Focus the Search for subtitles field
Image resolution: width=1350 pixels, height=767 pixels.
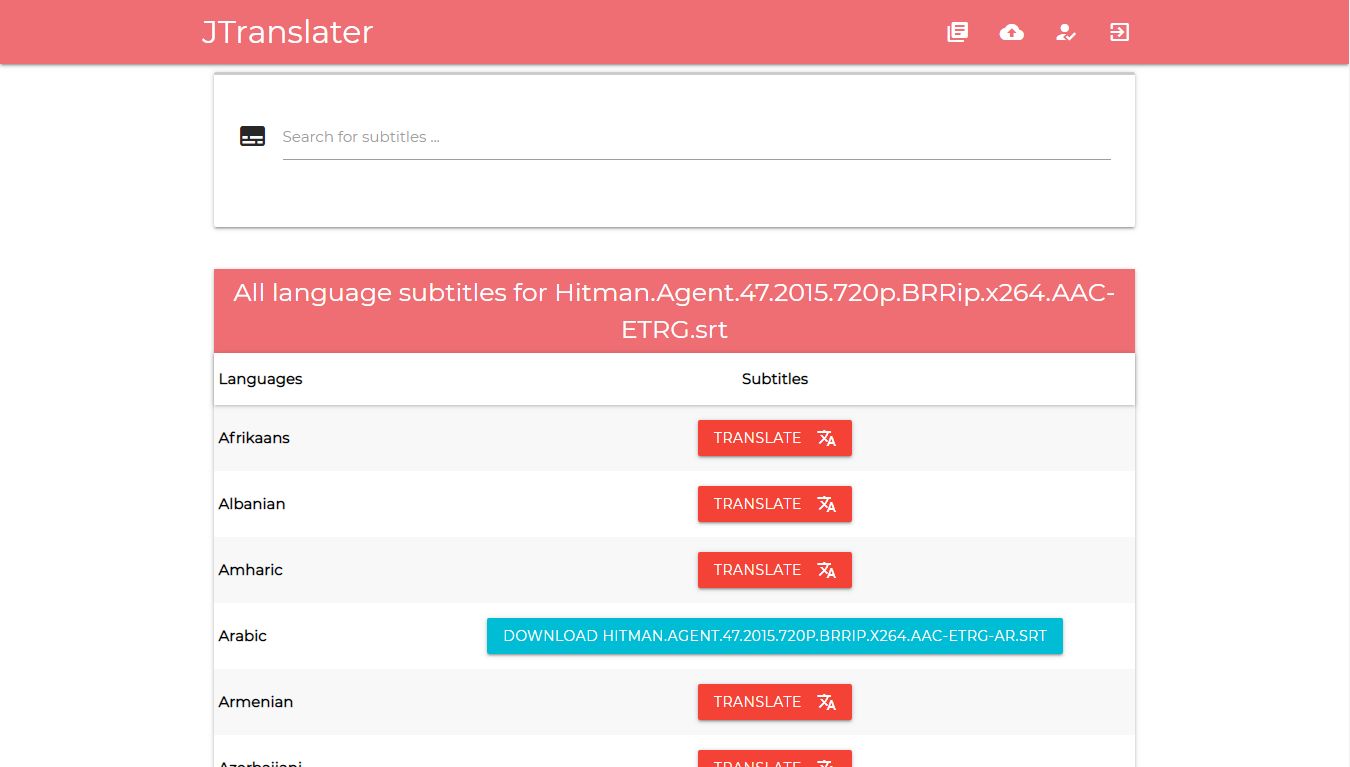click(x=696, y=137)
